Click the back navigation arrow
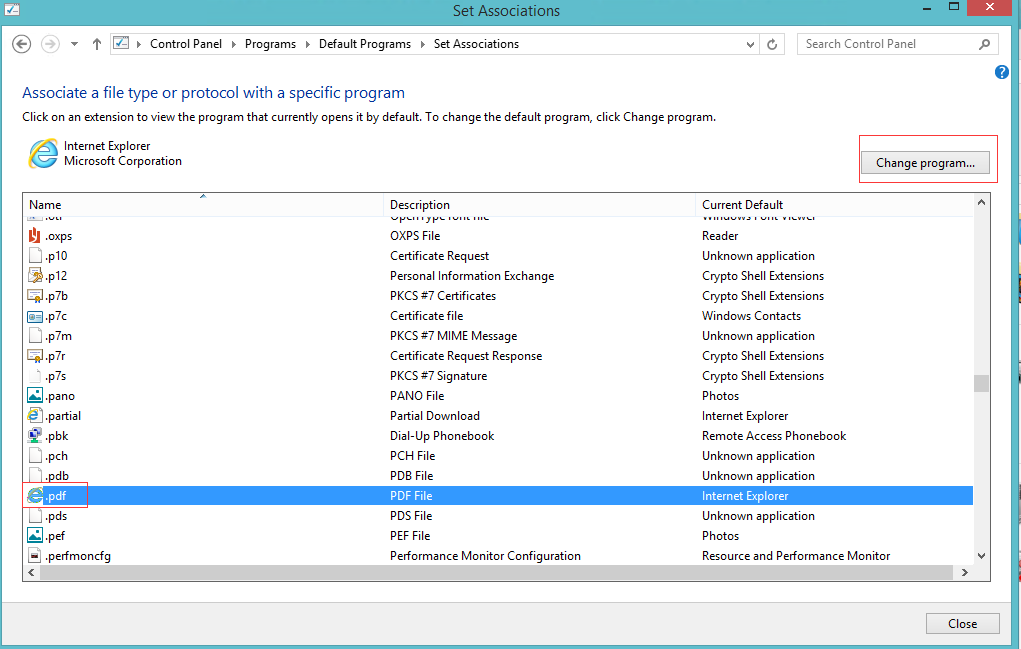The height and width of the screenshot is (649, 1021). click(x=21, y=44)
